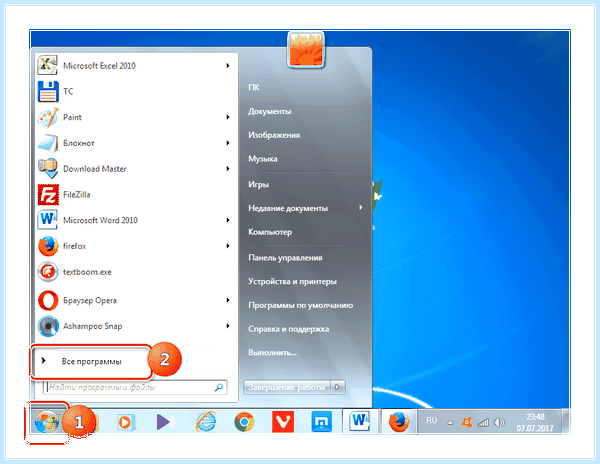This screenshot has width=600, height=464.
Task: Launch FileZilla via its red icon
Action: pyautogui.click(x=48, y=194)
